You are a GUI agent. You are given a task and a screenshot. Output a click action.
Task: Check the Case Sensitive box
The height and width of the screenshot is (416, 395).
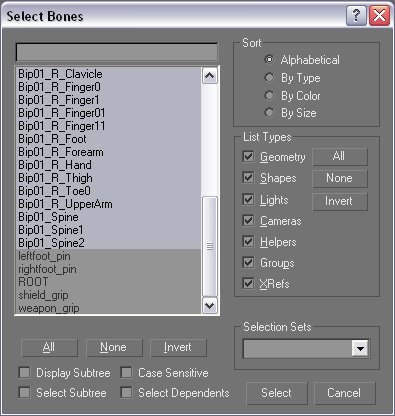pyautogui.click(x=126, y=372)
